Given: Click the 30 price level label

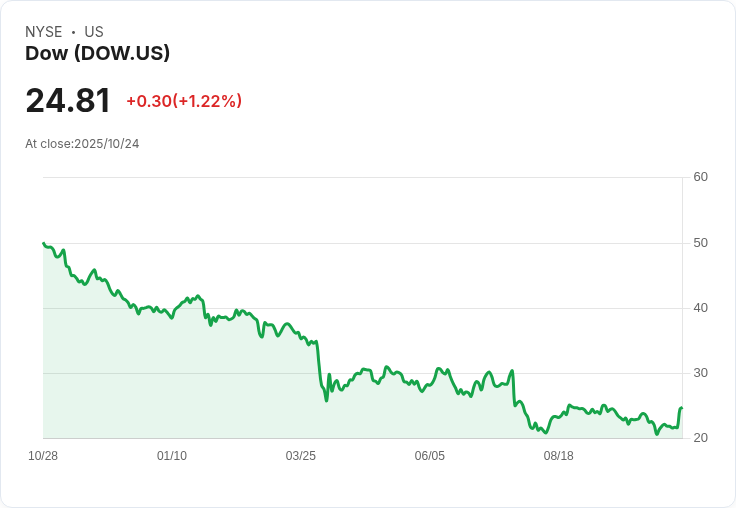Looking at the screenshot, I should tap(701, 373).
